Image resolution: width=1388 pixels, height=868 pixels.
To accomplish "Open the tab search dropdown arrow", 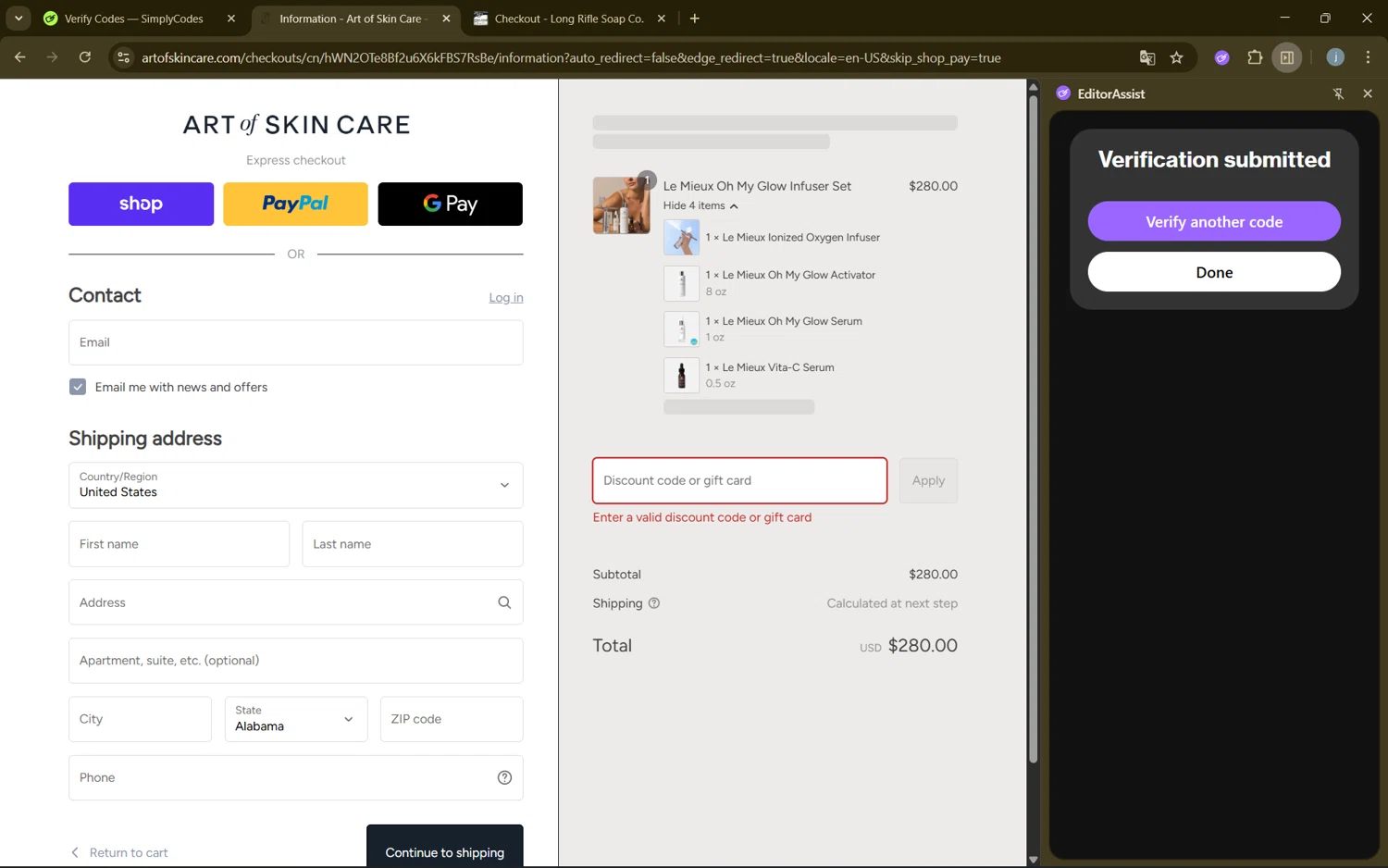I will point(19,19).
